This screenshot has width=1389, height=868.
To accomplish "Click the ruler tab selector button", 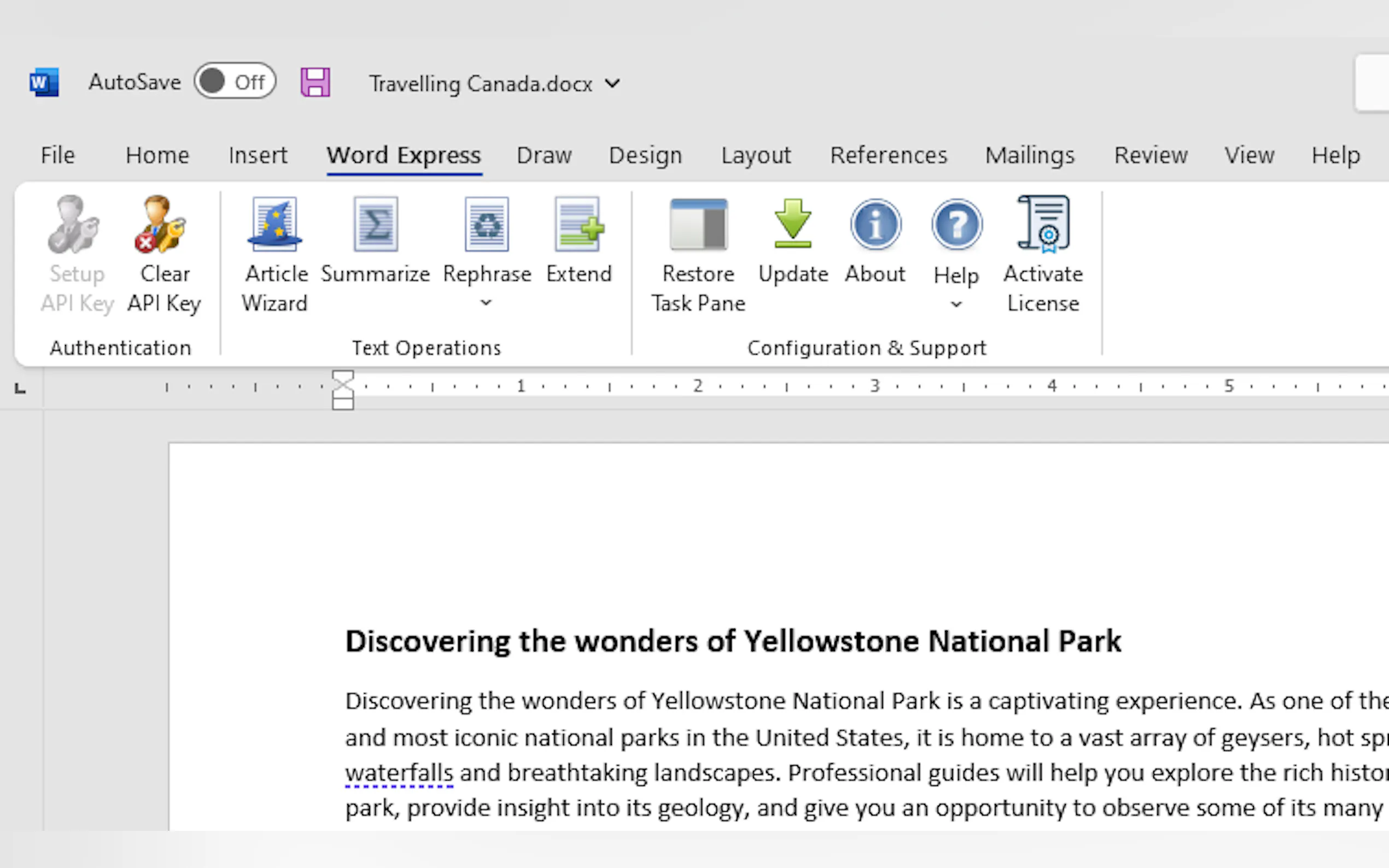I will [20, 389].
